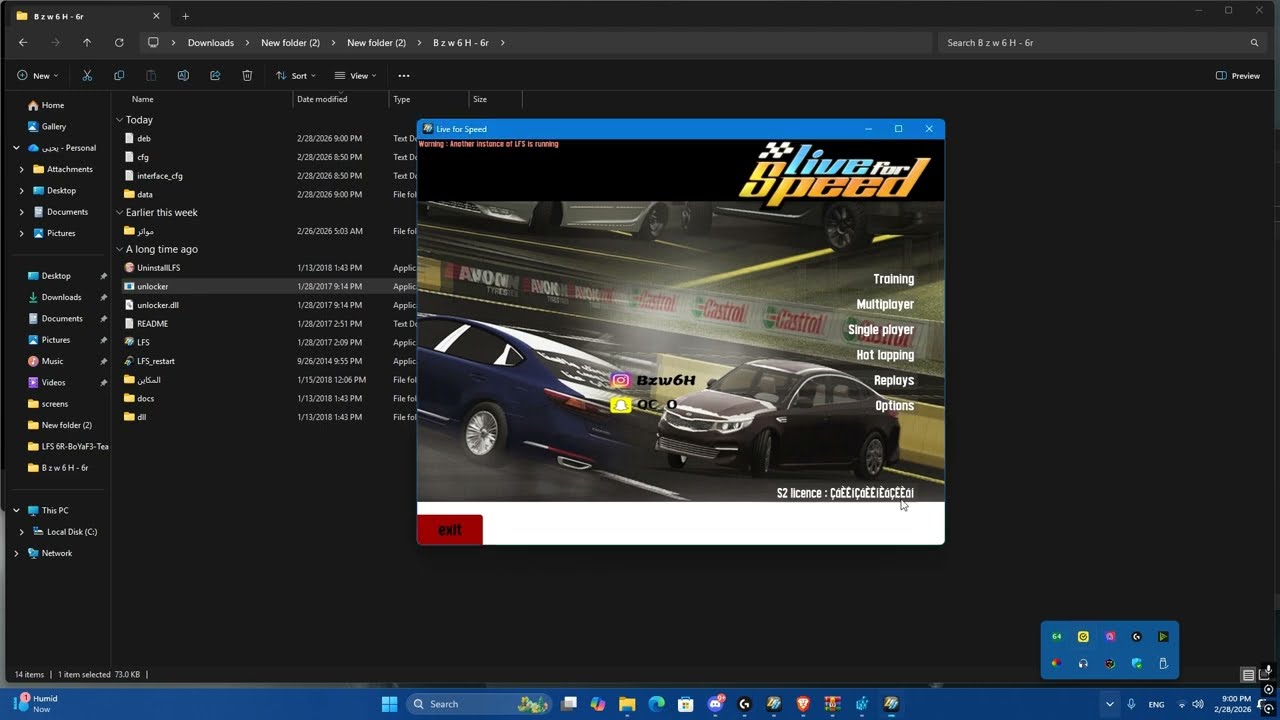Click the headphones icon in tray popup
Image resolution: width=1280 pixels, height=720 pixels.
click(x=1083, y=663)
